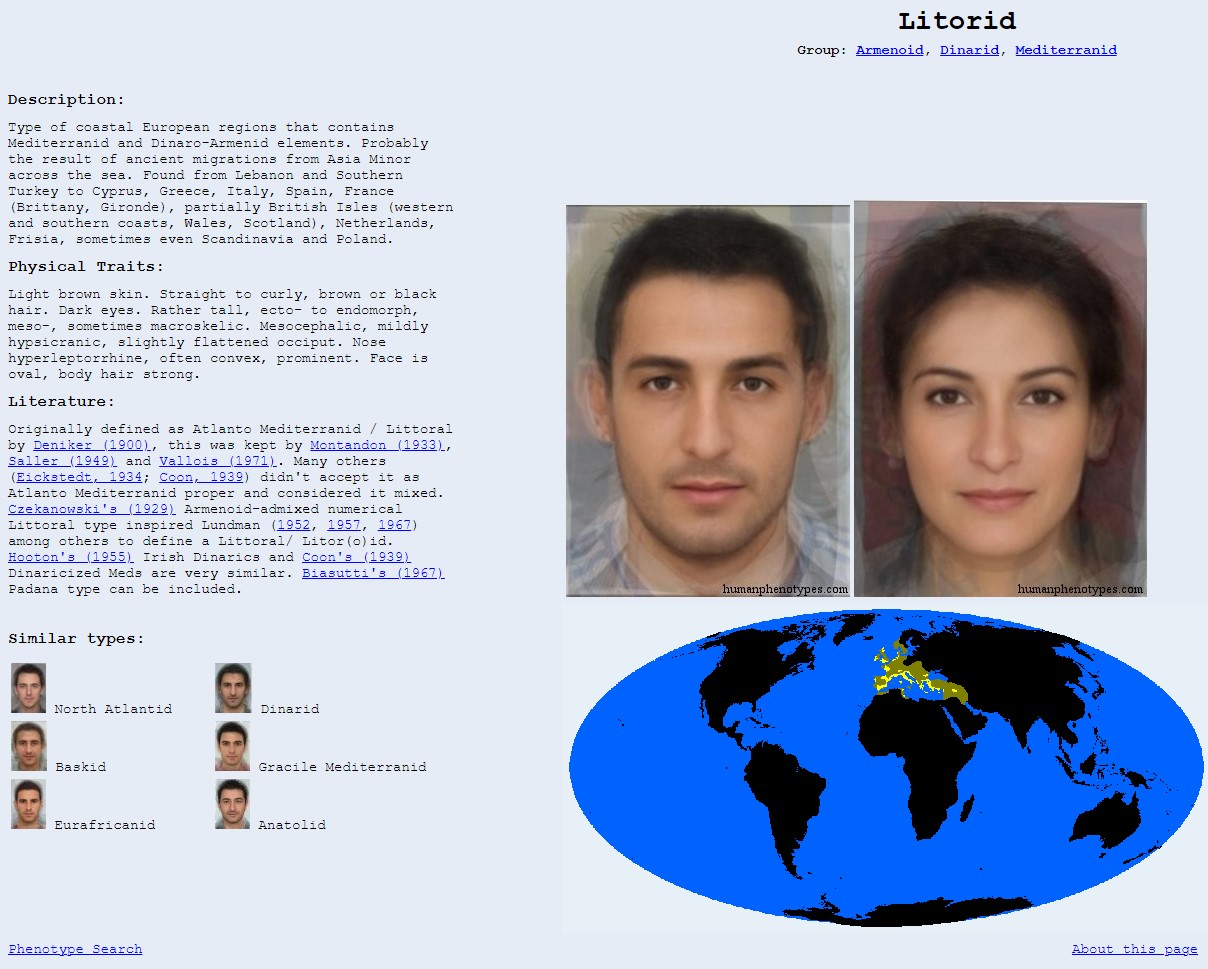The height and width of the screenshot is (969, 1208).
Task: Open Lundman 1967 reference
Action: point(394,525)
